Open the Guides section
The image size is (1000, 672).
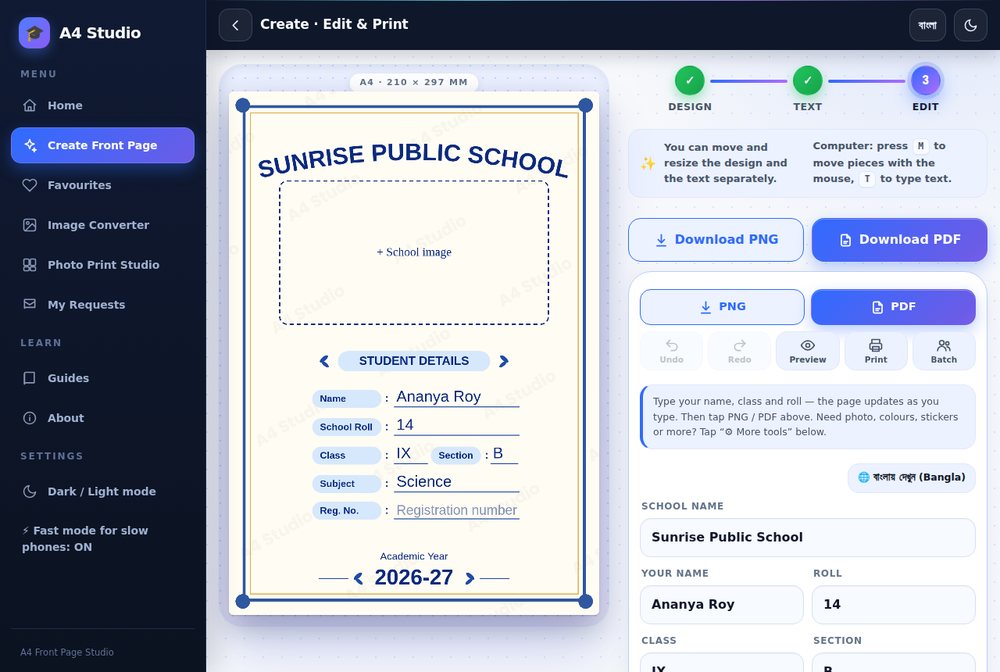103,378
